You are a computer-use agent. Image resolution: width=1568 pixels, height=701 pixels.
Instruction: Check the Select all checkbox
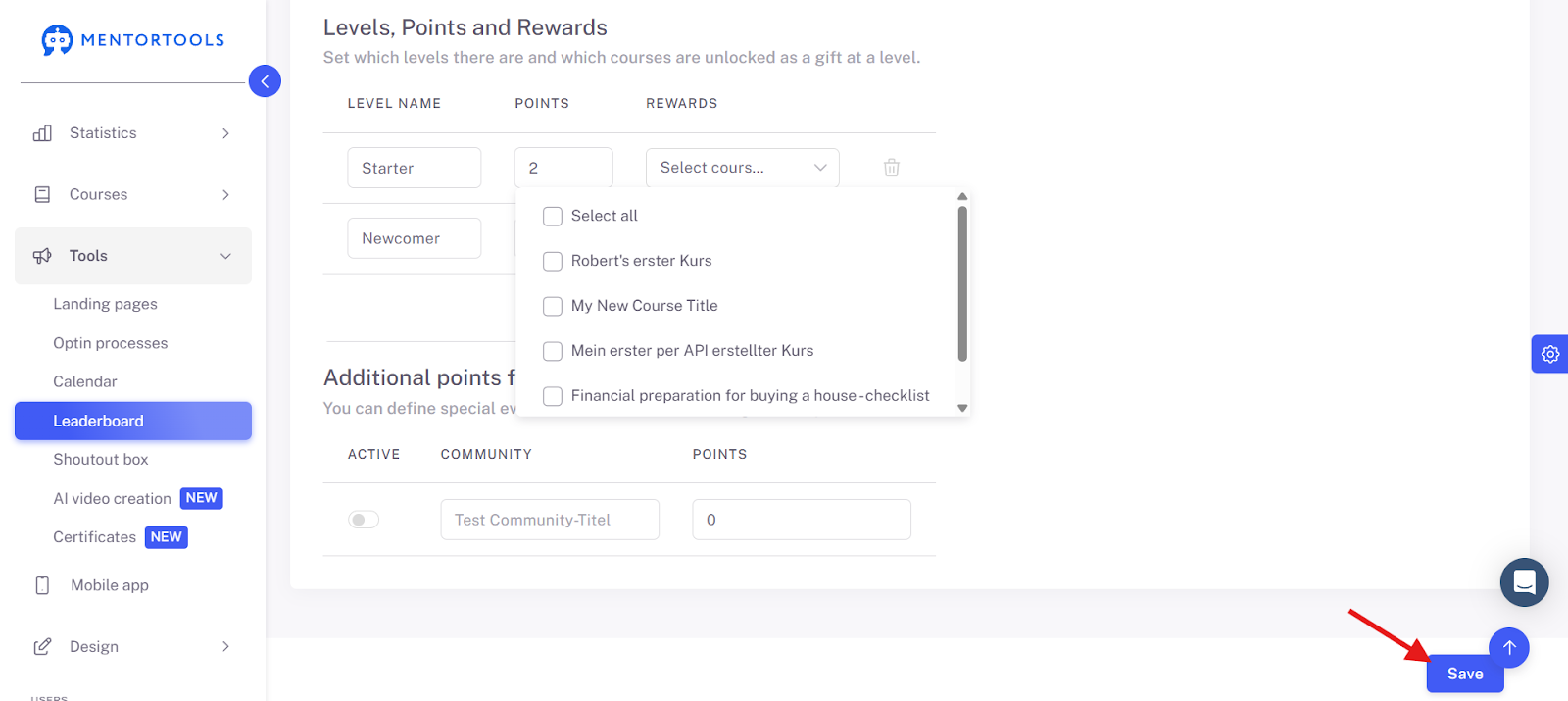coord(553,216)
